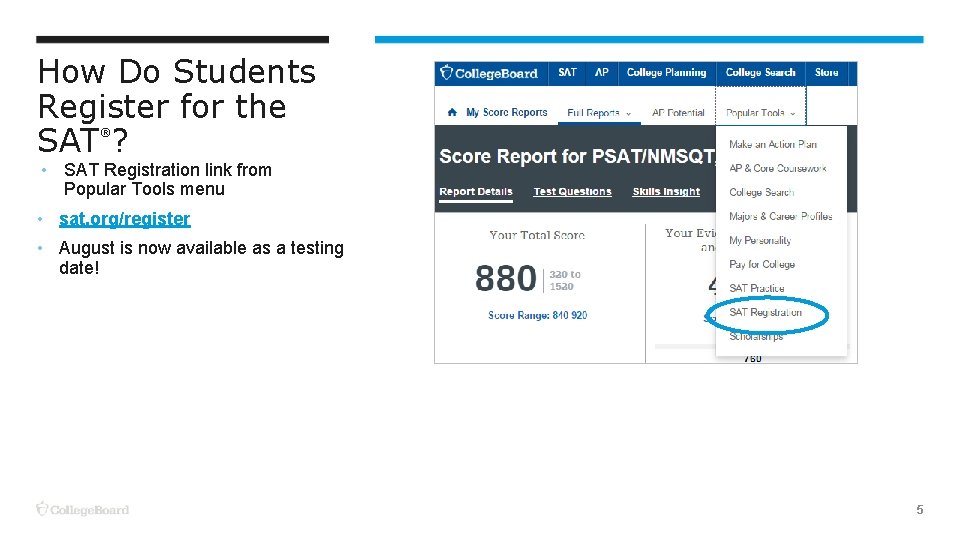The image size is (960, 540).
Task: Click the Score Range: 840-920 text
Action: (x=538, y=315)
